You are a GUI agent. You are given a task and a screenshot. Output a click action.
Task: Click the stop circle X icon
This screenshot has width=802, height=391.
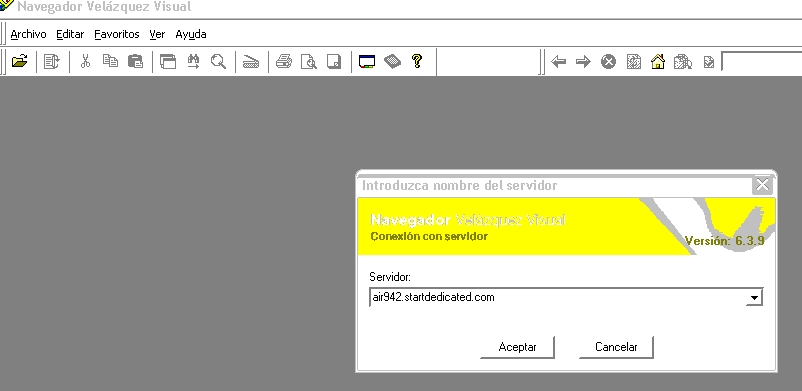pyautogui.click(x=608, y=62)
